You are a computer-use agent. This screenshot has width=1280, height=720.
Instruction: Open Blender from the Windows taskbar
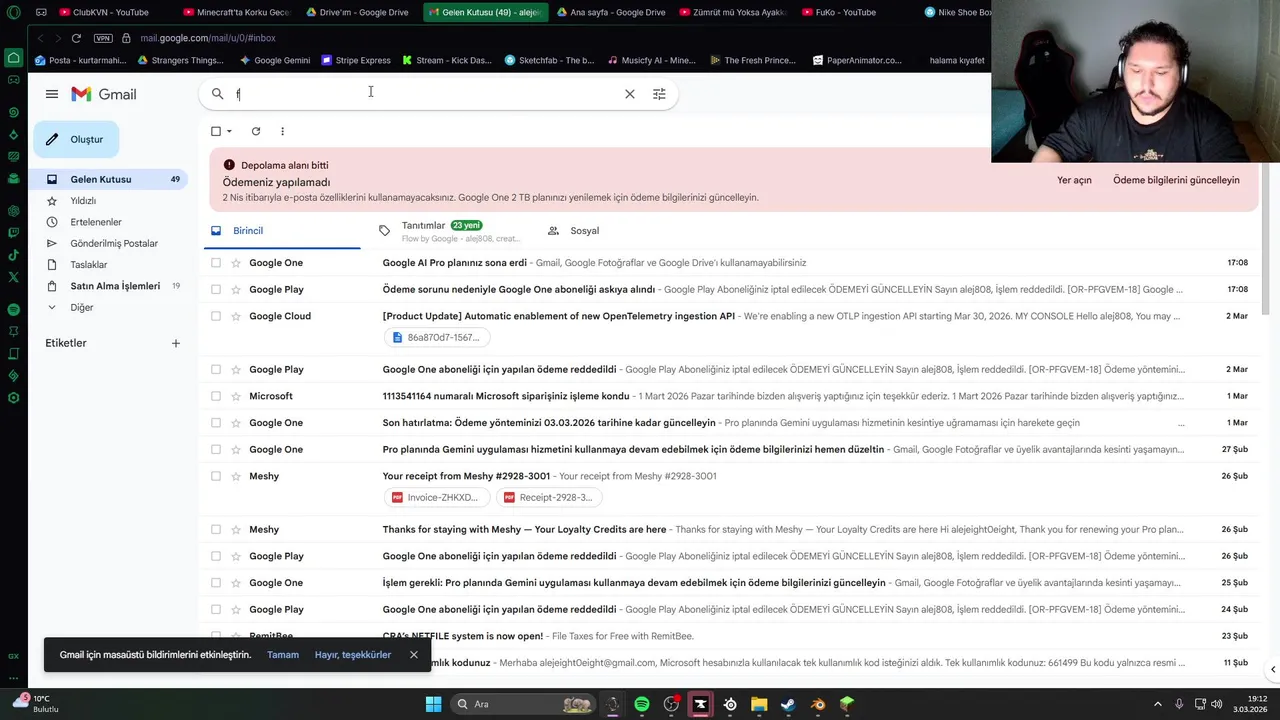pyautogui.click(x=818, y=704)
